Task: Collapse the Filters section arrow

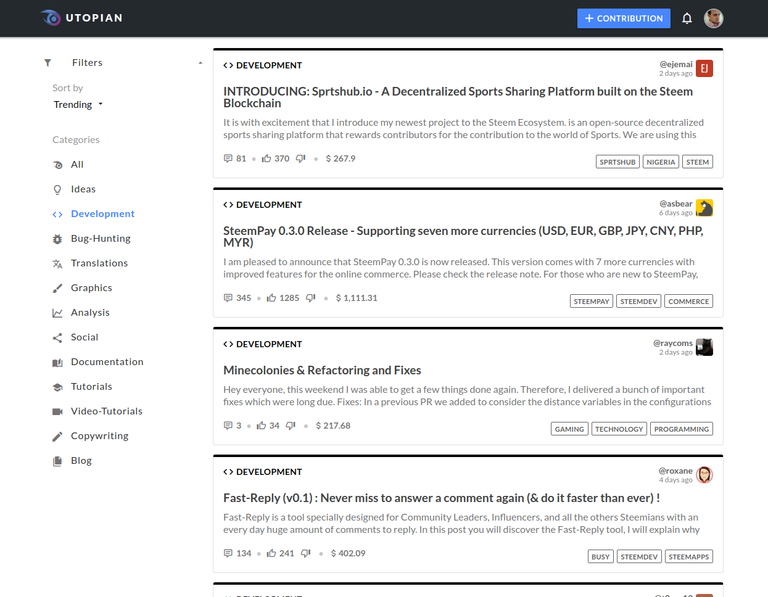Action: [x=200, y=63]
